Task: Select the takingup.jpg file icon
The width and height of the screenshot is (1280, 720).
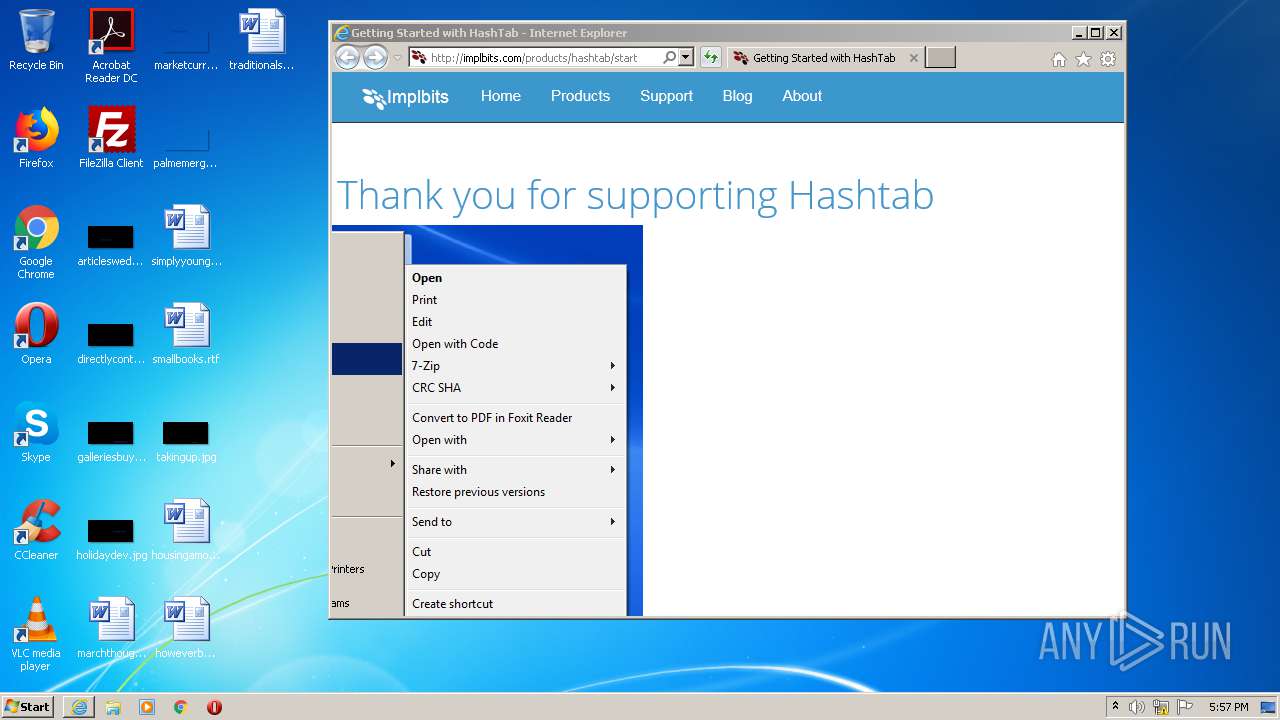Action: [186, 440]
